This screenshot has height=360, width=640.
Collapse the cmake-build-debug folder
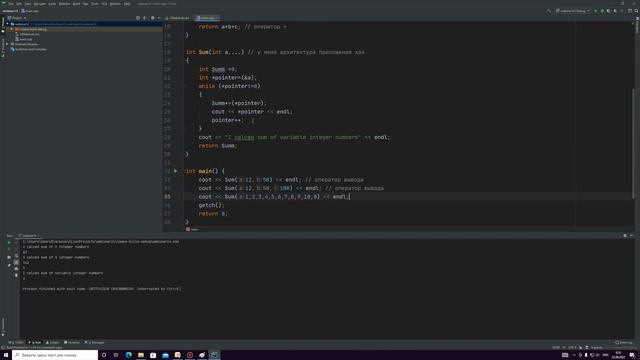pyautogui.click(x=11, y=29)
